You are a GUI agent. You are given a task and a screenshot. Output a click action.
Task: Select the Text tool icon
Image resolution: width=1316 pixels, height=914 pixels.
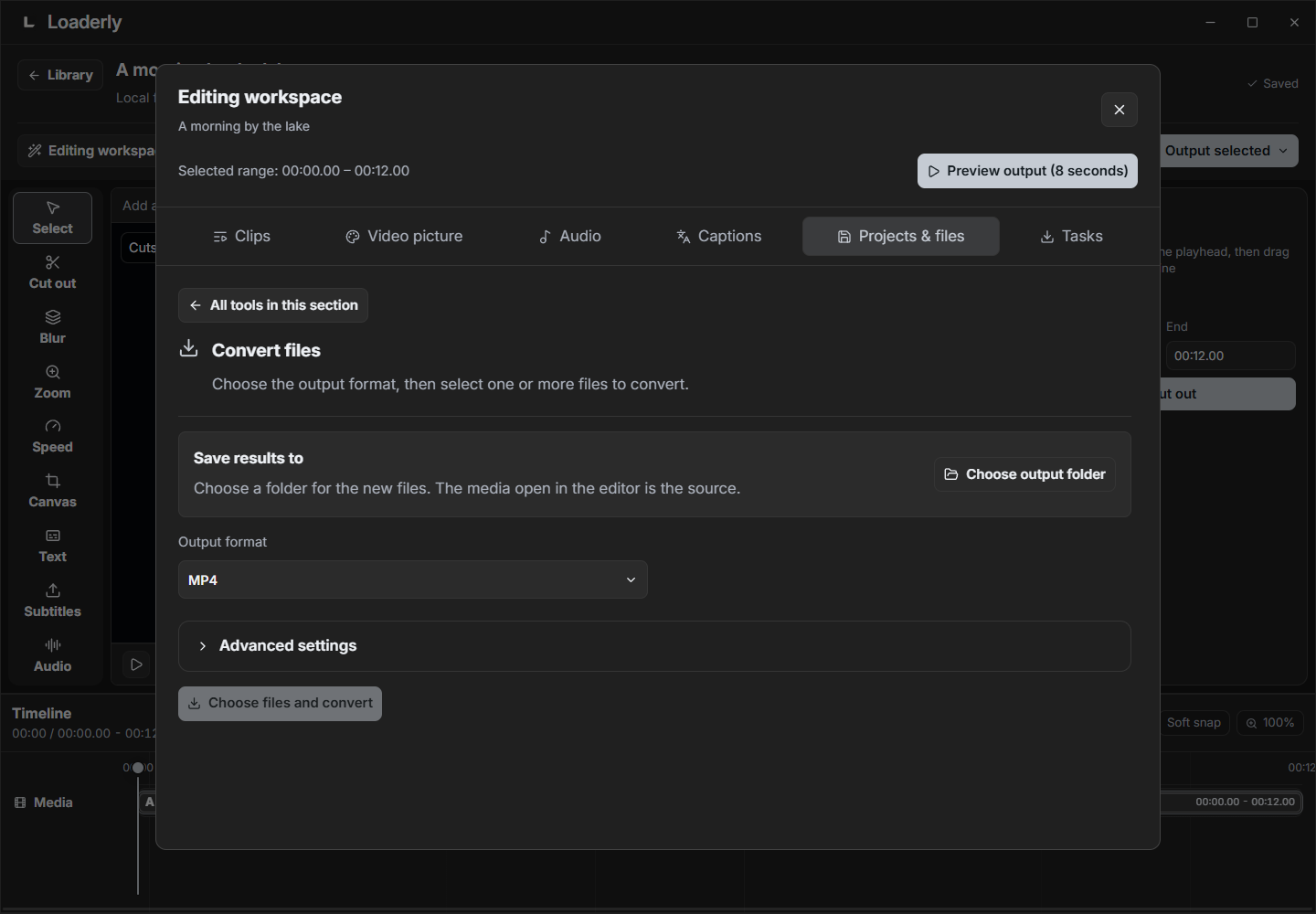tap(52, 546)
